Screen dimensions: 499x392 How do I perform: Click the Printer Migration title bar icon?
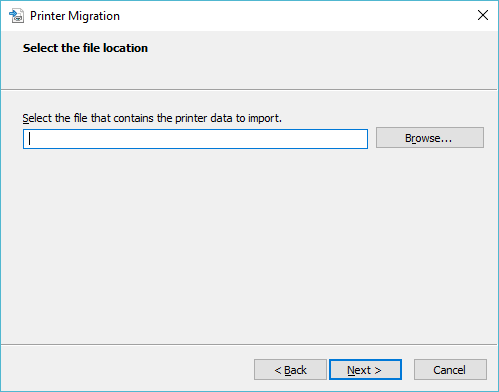point(16,16)
